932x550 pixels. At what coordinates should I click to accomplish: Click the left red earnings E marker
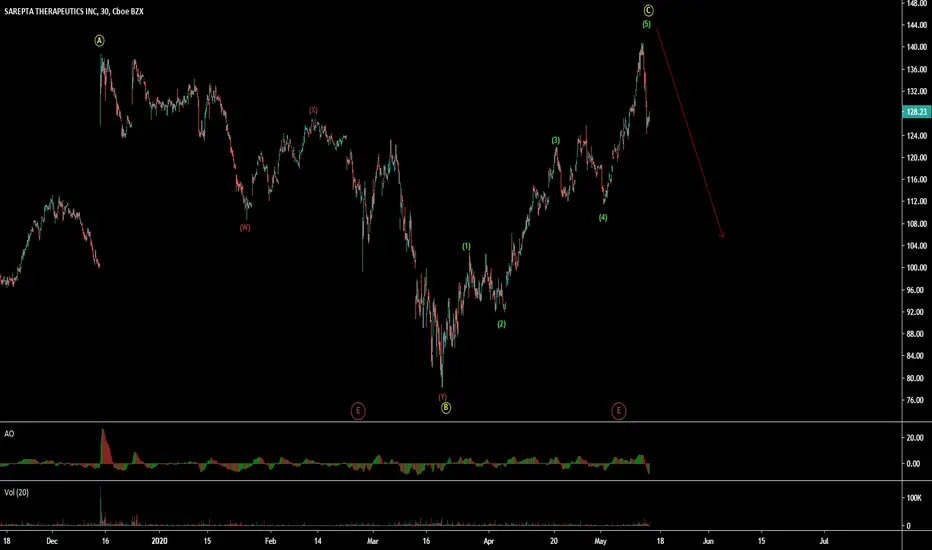(x=358, y=411)
